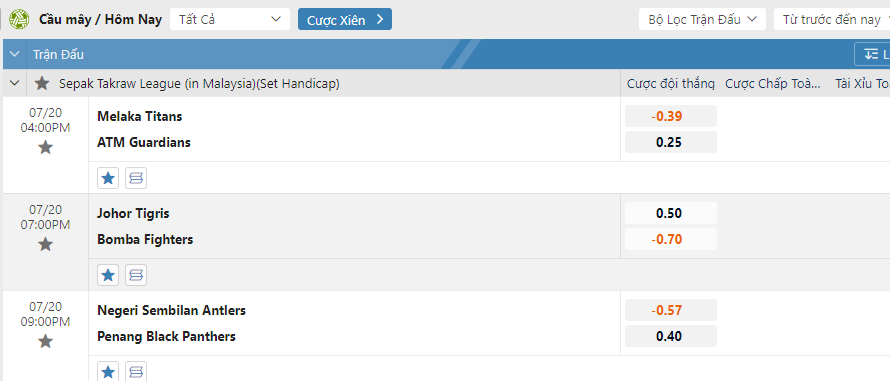Select Bomba Fighters odds -0.70
The image size is (890, 381).
click(670, 239)
